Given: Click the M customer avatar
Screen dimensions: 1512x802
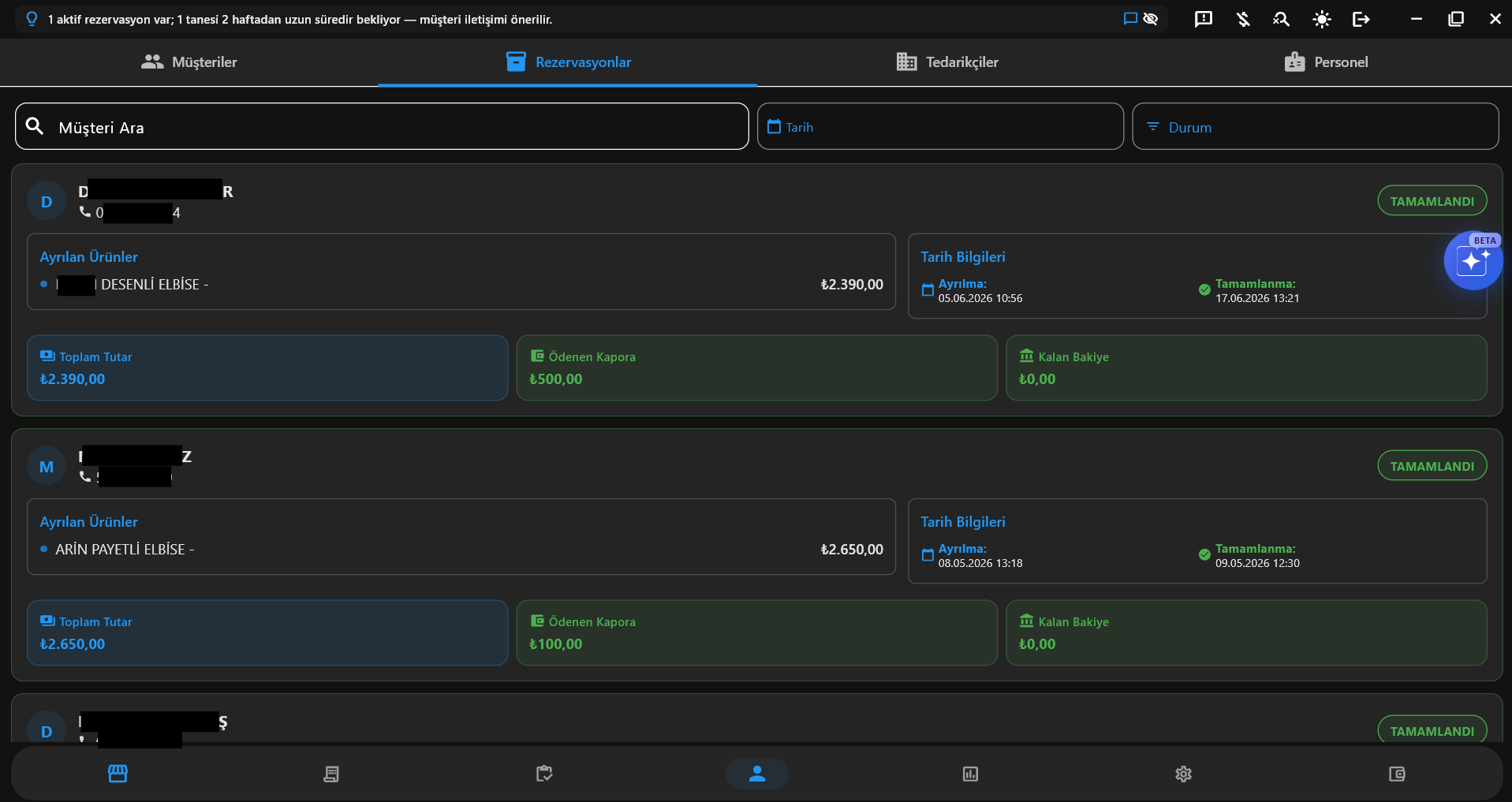Looking at the screenshot, I should click(x=47, y=467).
